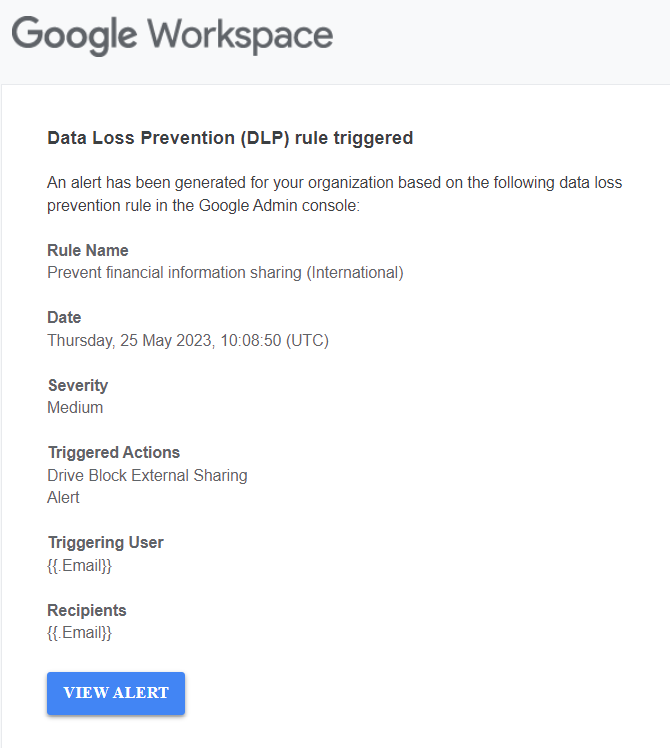
Task: Click the Date label
Action: (x=64, y=317)
